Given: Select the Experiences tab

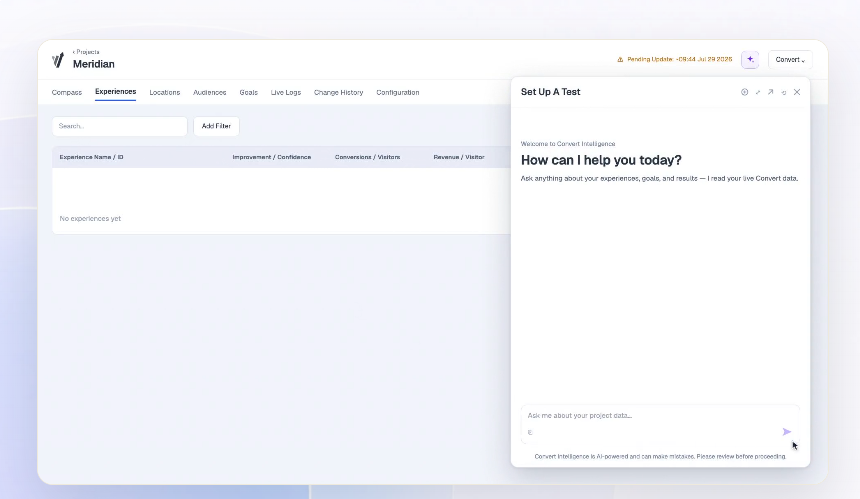Looking at the screenshot, I should pyautogui.click(x=116, y=92).
